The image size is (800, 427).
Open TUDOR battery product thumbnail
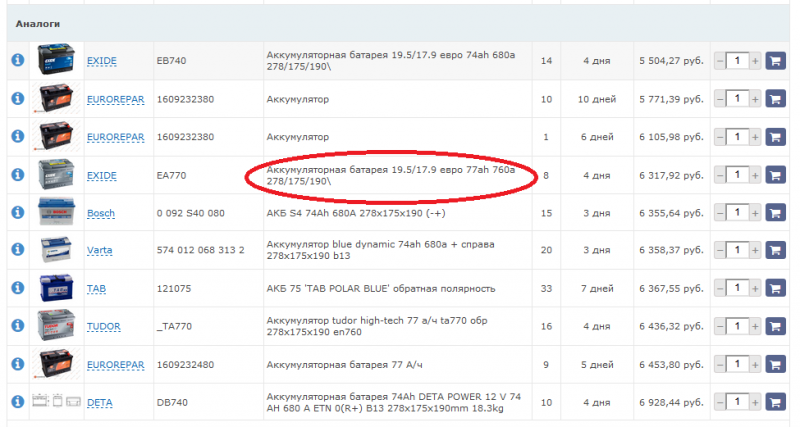click(x=56, y=325)
